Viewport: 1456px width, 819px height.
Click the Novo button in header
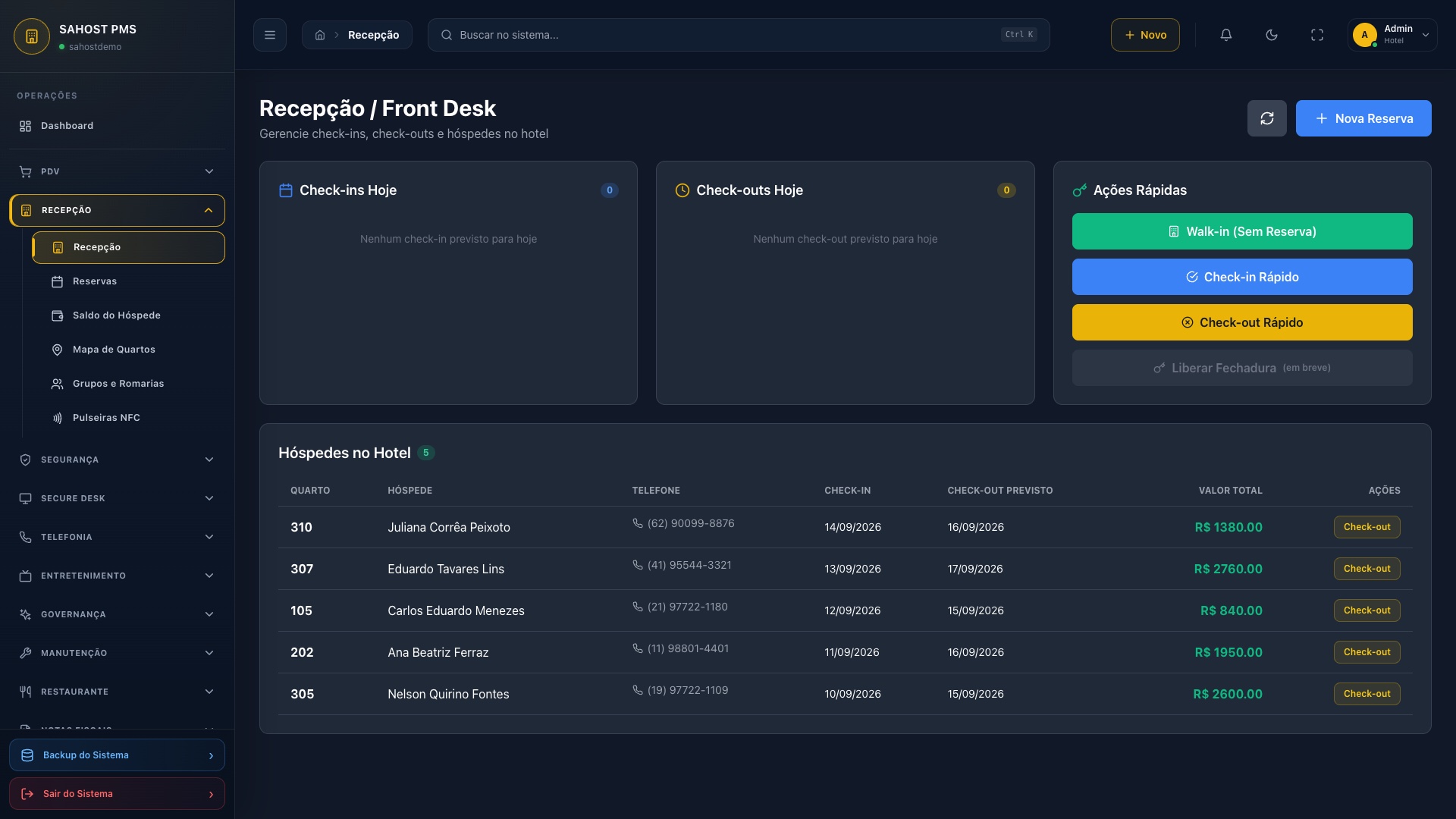[1145, 35]
